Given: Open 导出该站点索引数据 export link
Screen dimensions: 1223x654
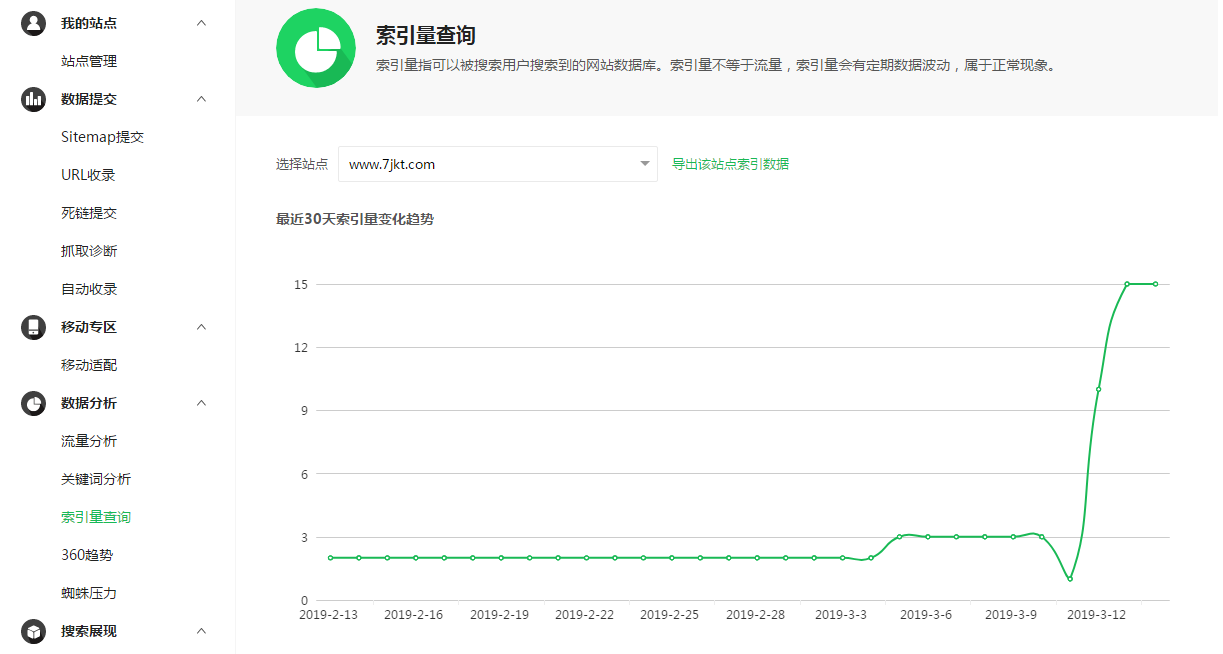Looking at the screenshot, I should pos(730,163).
